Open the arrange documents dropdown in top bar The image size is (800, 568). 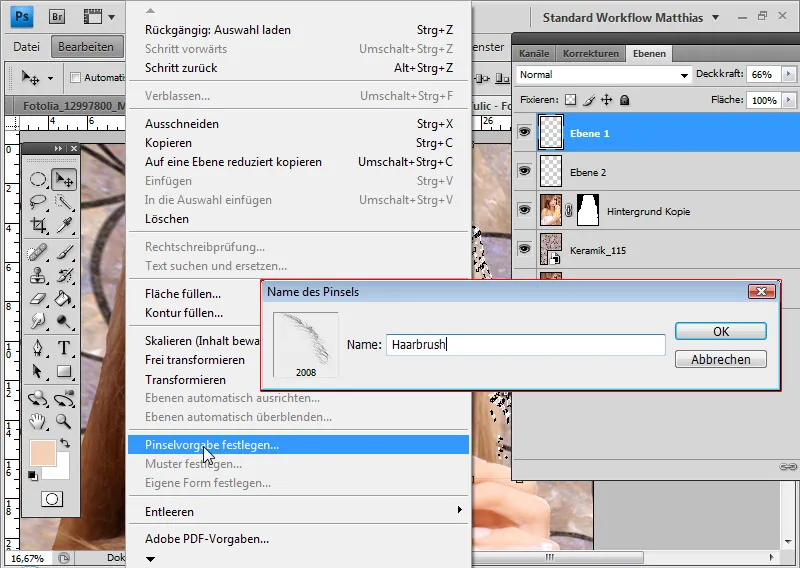point(99,17)
